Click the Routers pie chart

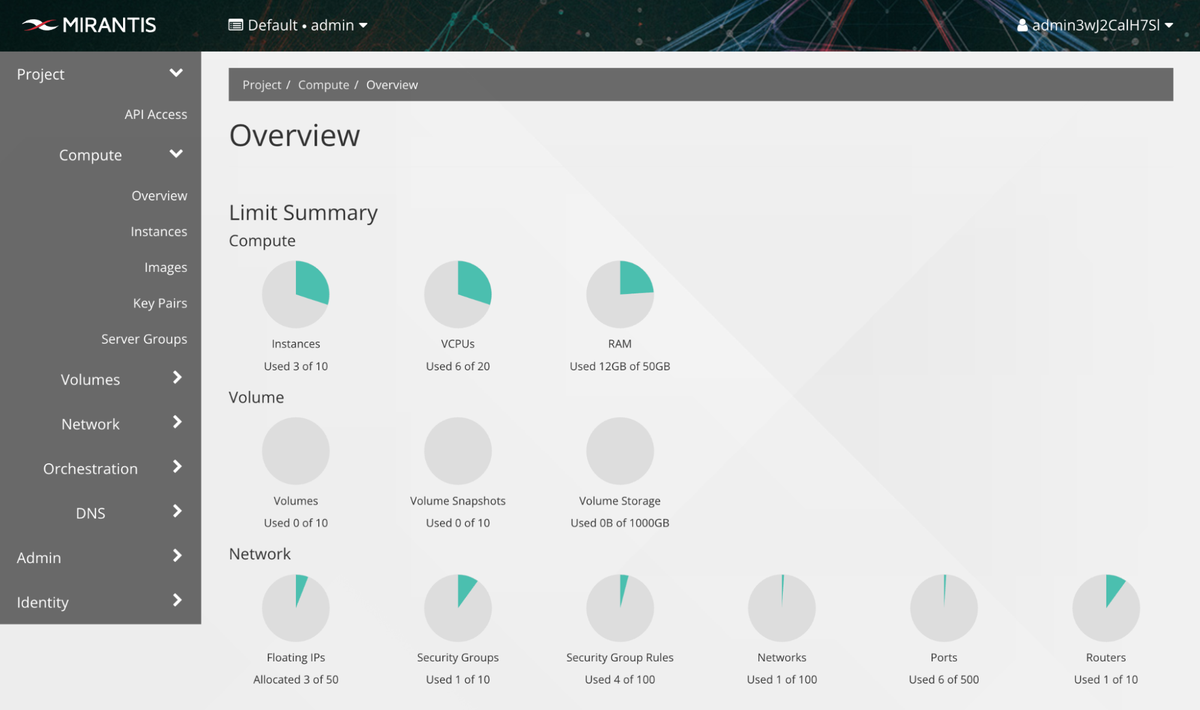click(1106, 608)
